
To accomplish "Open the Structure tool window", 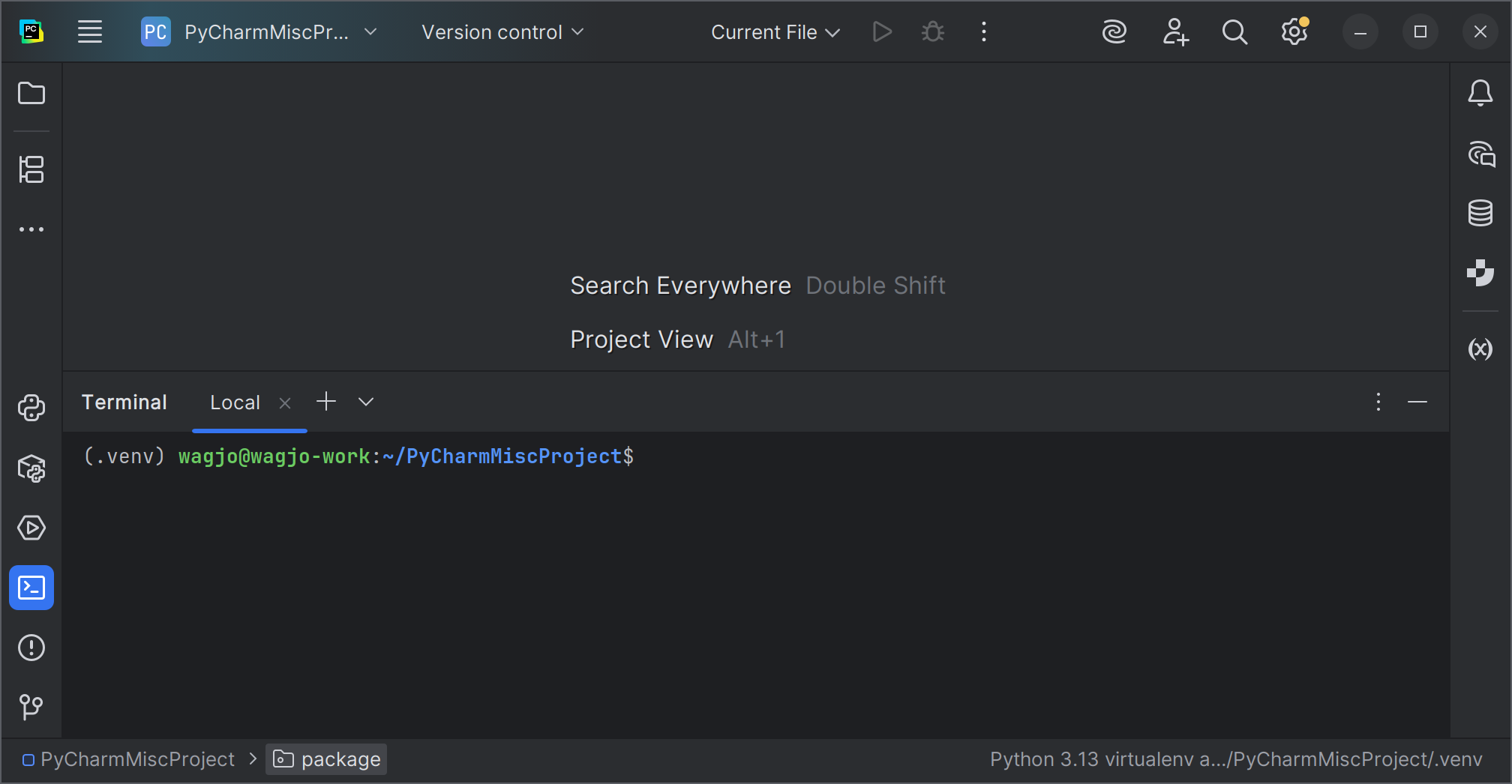I will pyautogui.click(x=31, y=169).
